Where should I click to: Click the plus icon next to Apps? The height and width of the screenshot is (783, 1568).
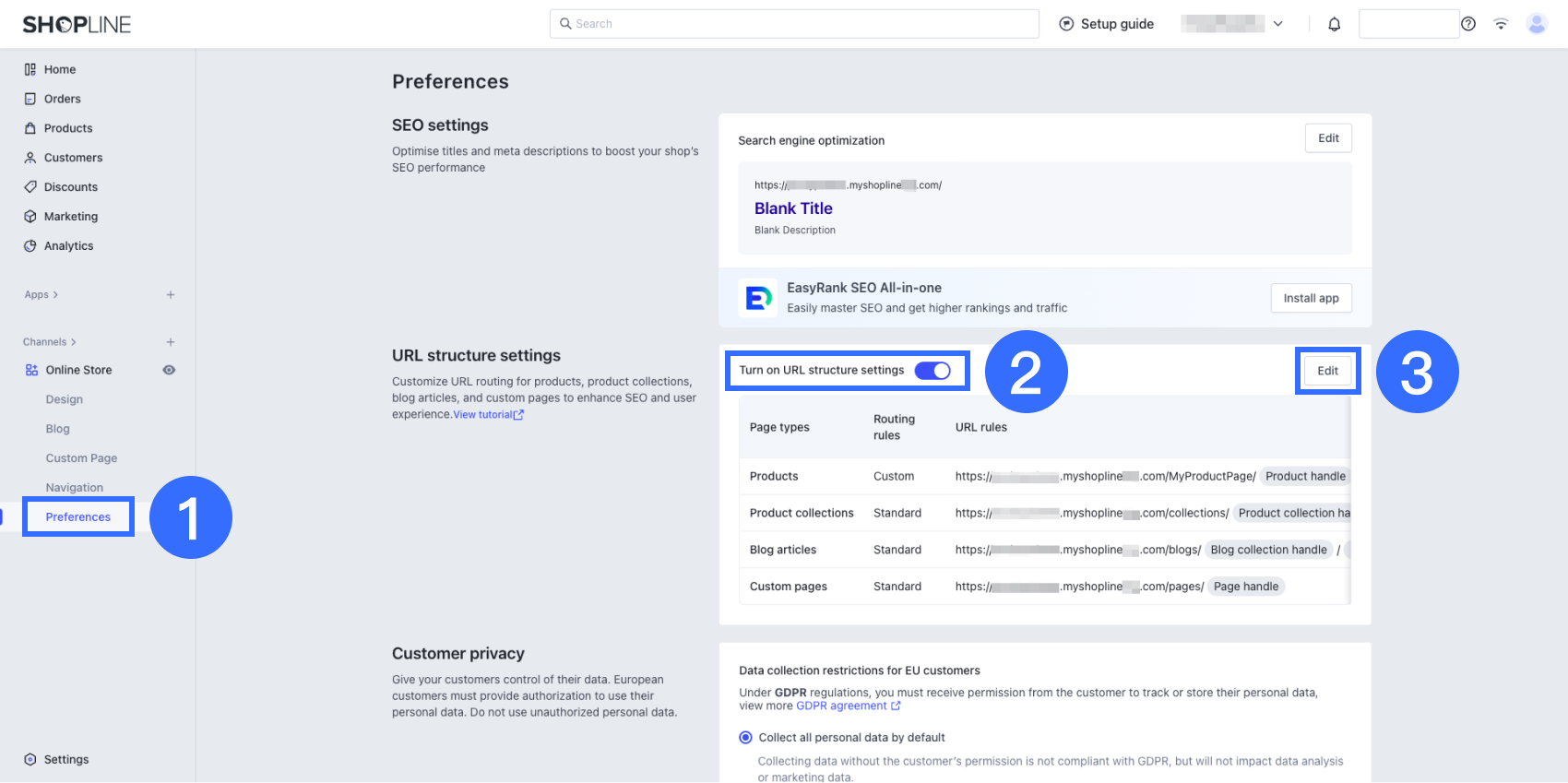pos(171,295)
